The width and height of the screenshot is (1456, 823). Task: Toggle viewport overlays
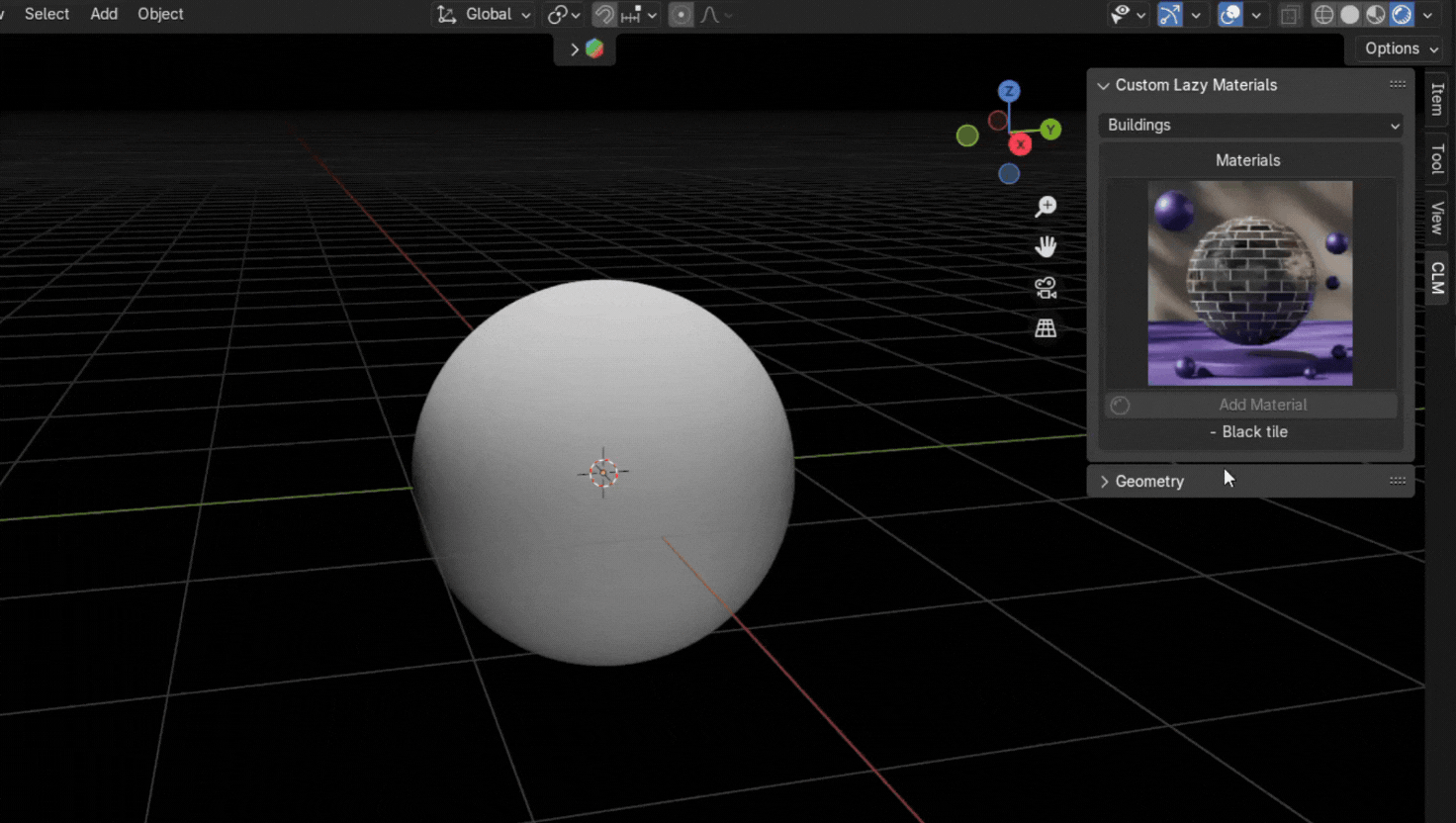1229,15
